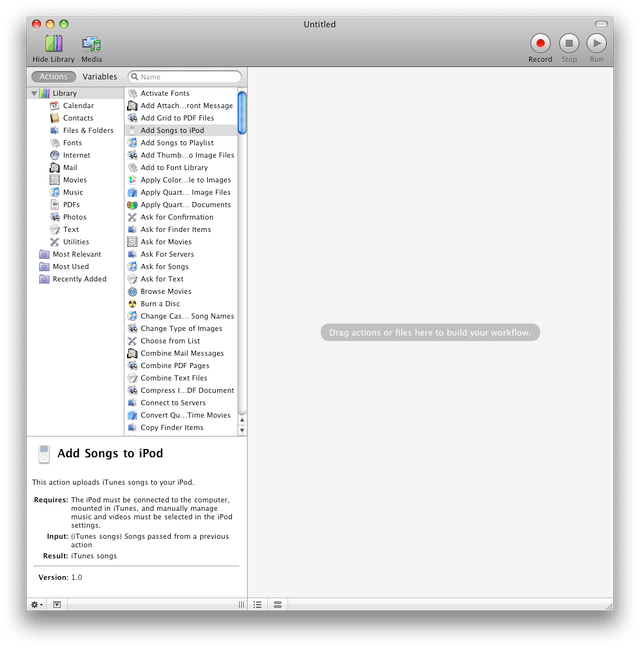
Task: Select Fonts category icon
Action: (54, 143)
